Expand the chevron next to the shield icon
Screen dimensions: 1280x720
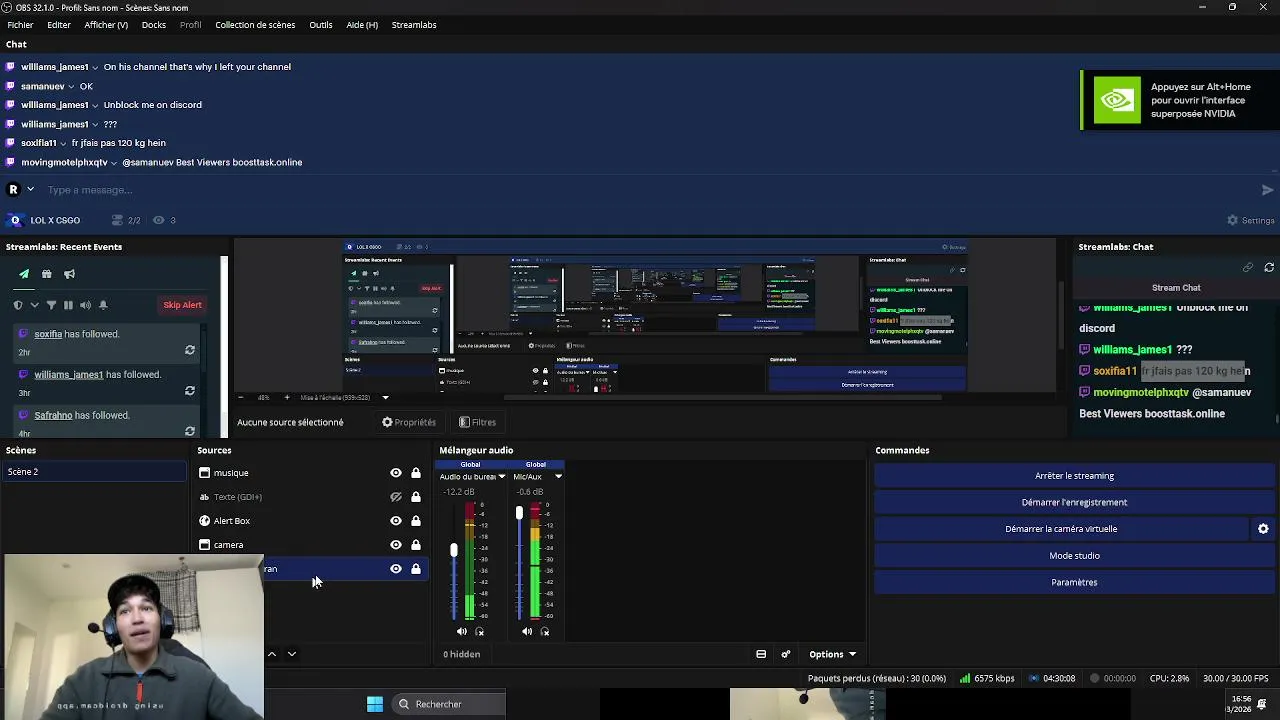click(x=34, y=305)
